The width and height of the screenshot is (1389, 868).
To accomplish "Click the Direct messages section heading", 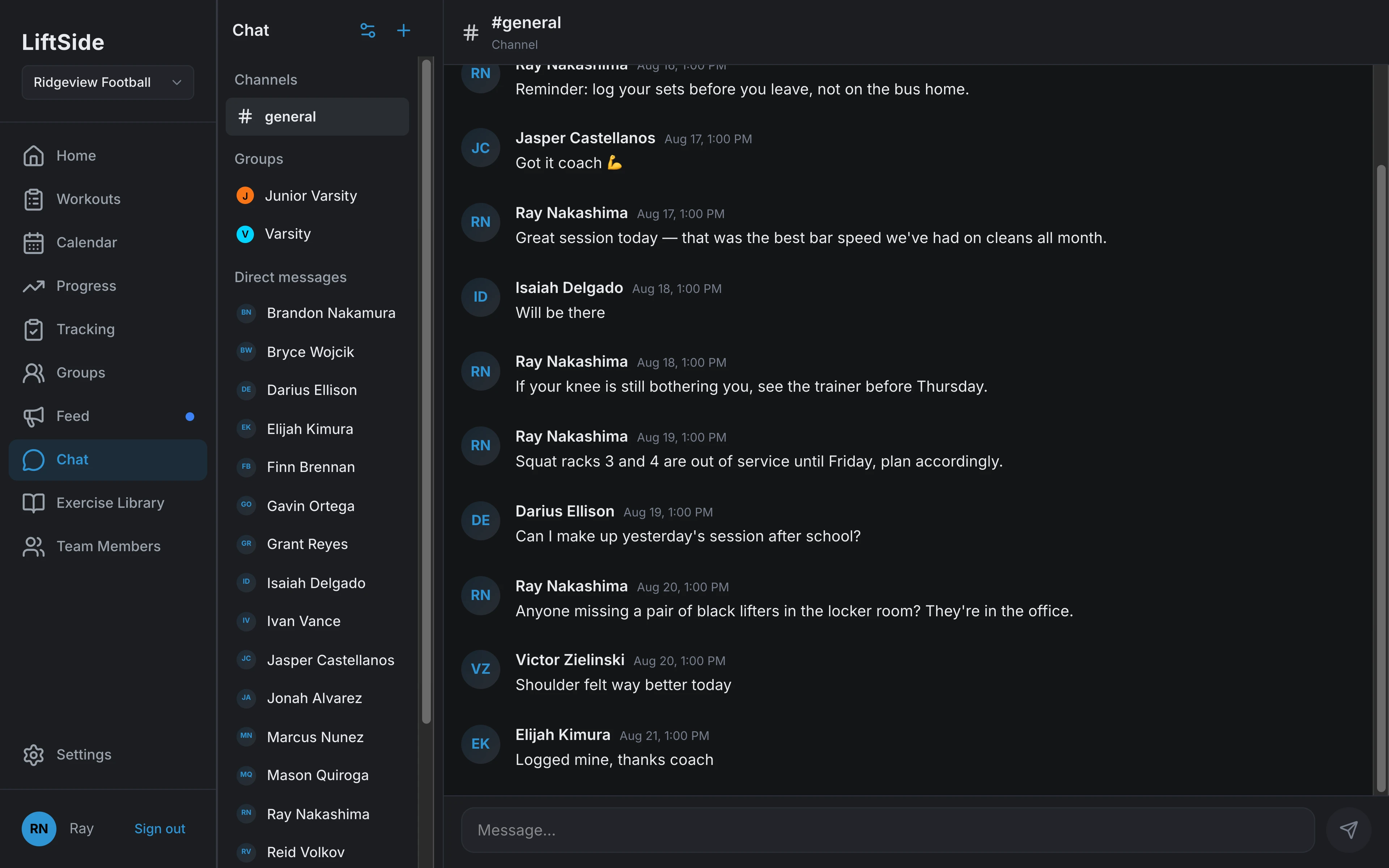I will click(290, 277).
